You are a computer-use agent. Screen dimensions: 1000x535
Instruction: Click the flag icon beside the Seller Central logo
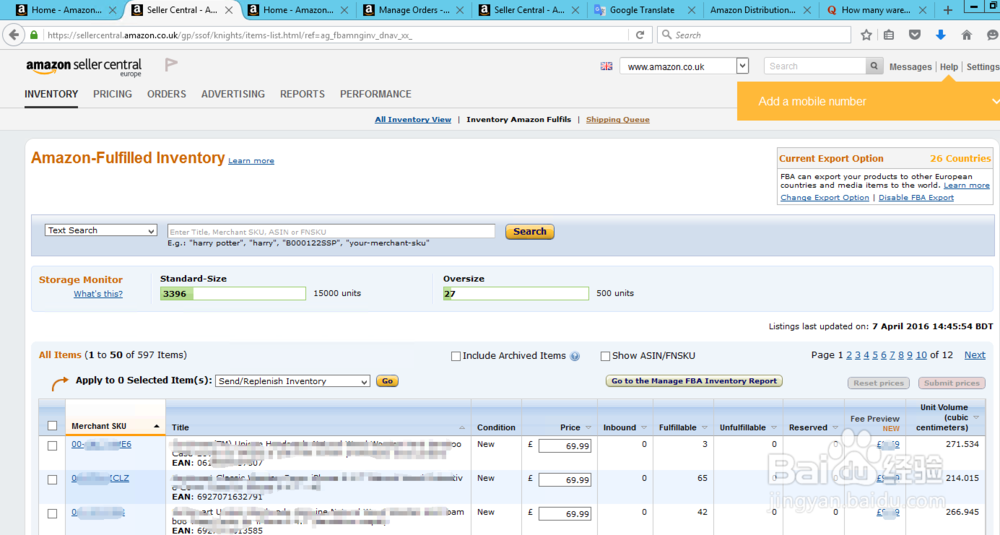tap(171, 64)
